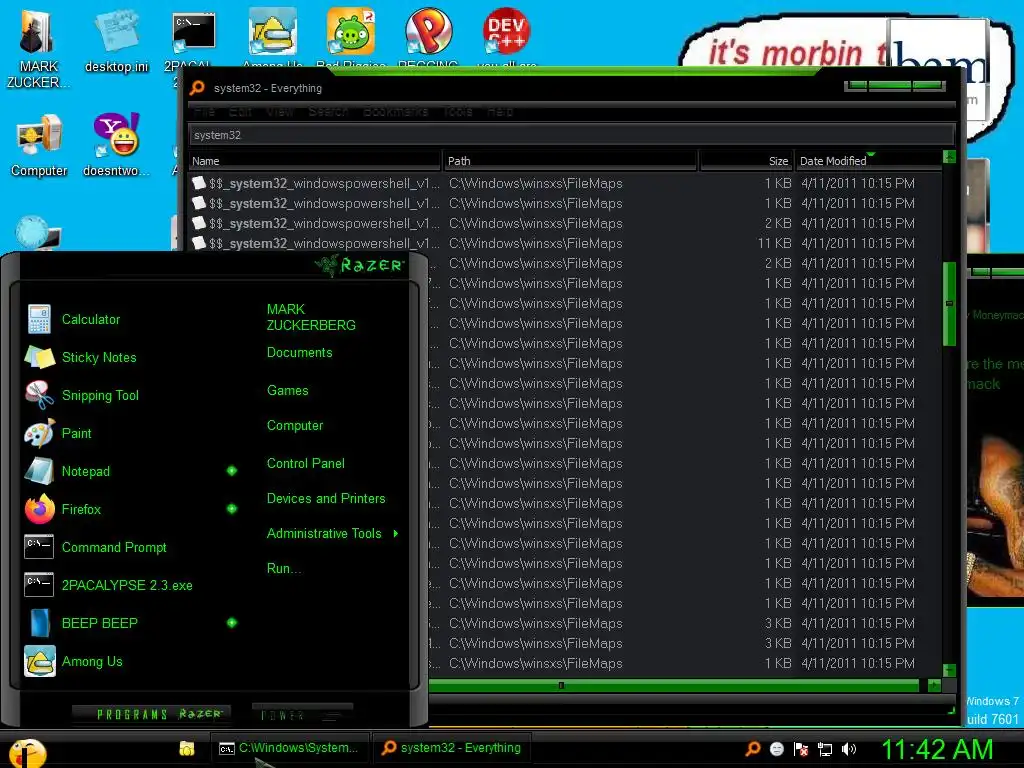The image size is (1024, 768).
Task: Click the Action Center flag tray icon
Action: point(801,749)
